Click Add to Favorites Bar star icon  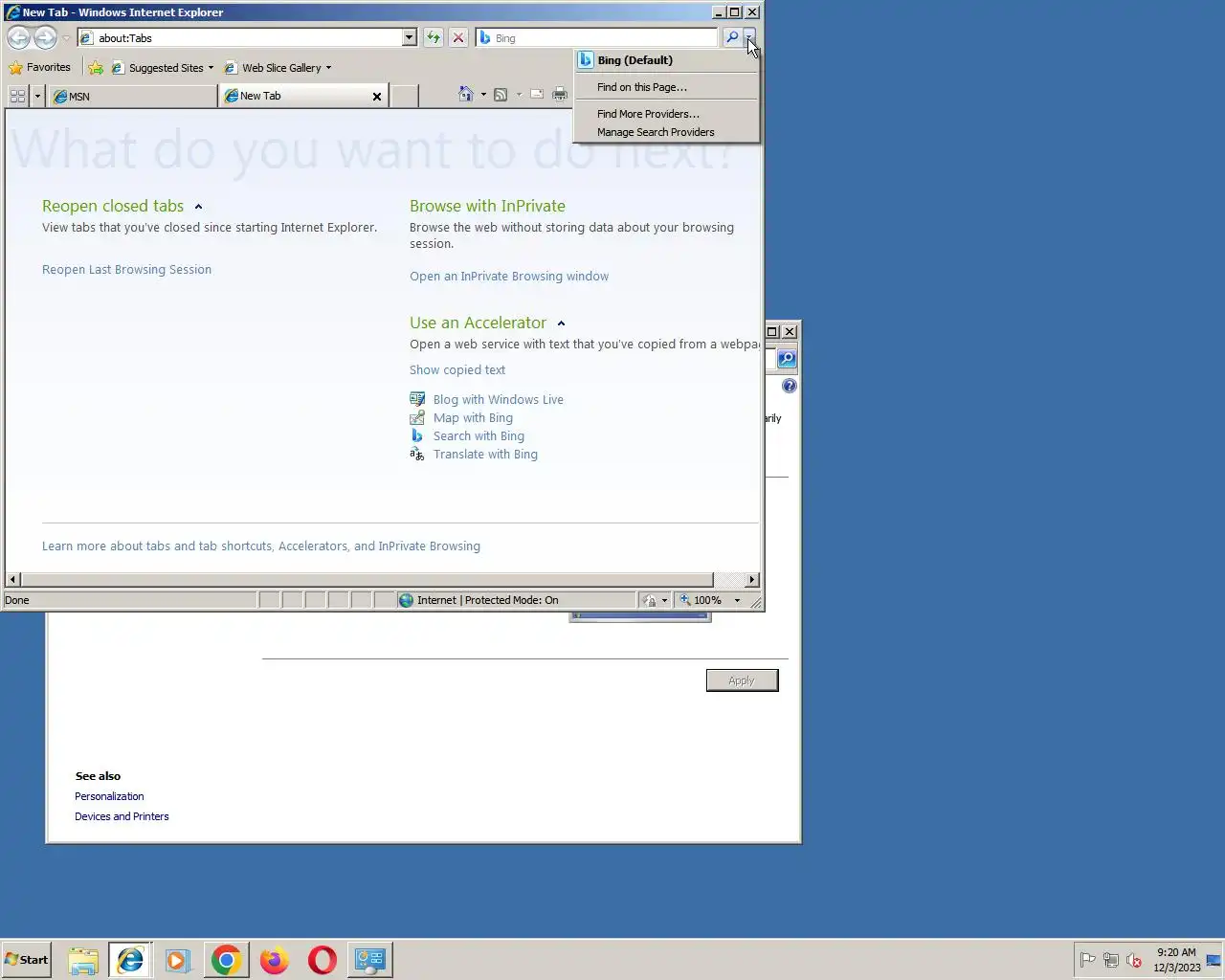pos(96,68)
